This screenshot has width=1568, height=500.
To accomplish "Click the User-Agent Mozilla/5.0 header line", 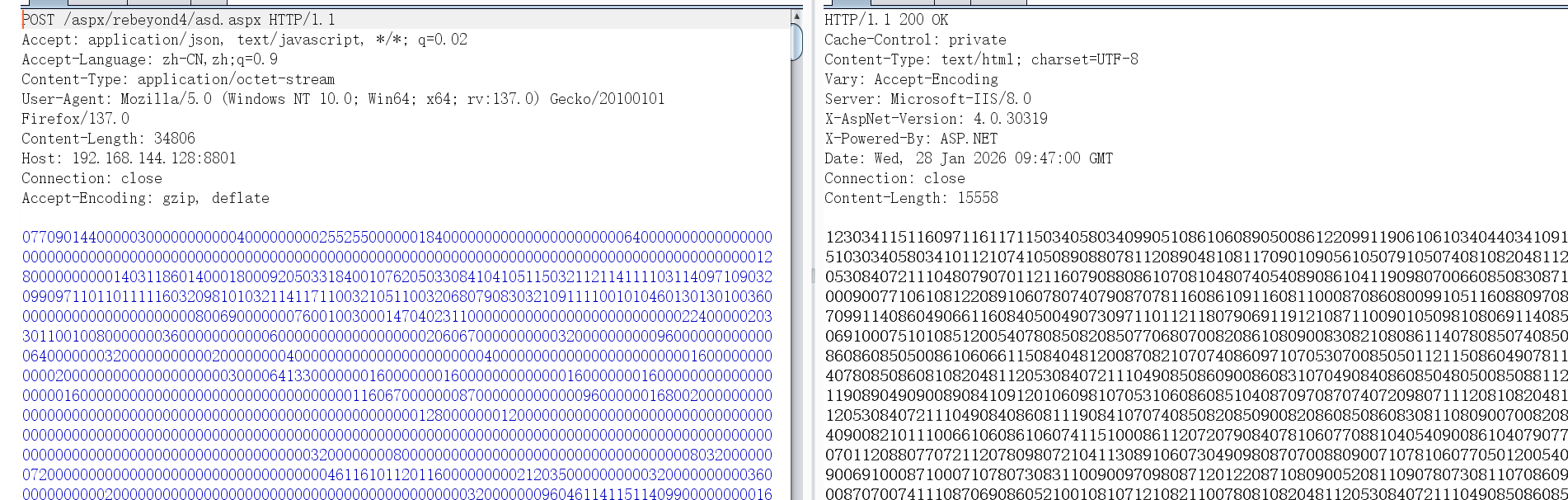I will pos(343,99).
